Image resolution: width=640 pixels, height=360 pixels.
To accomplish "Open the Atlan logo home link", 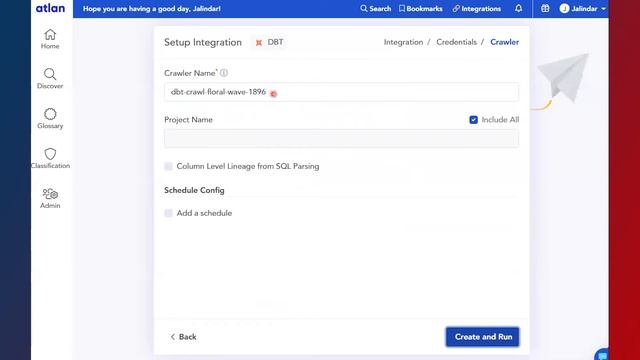I will (x=50, y=8).
